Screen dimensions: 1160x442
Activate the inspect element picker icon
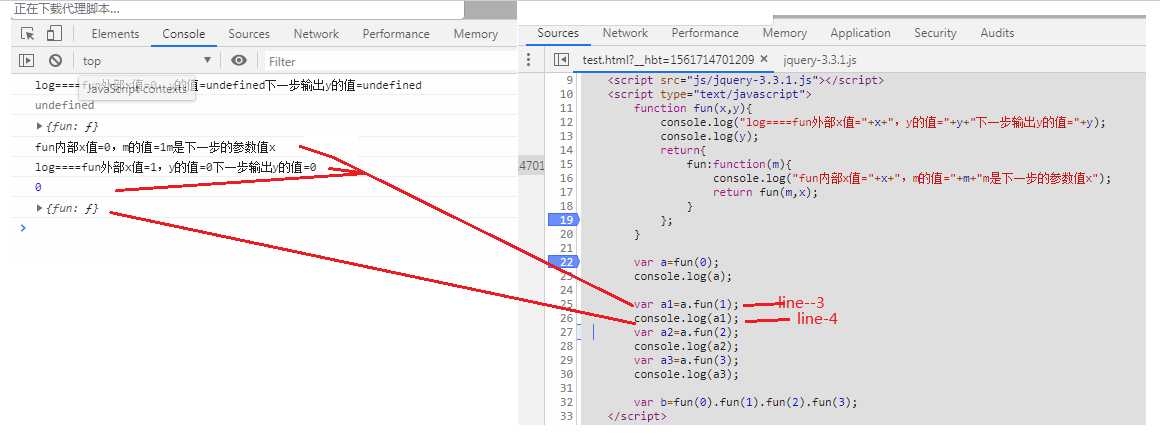click(x=28, y=33)
